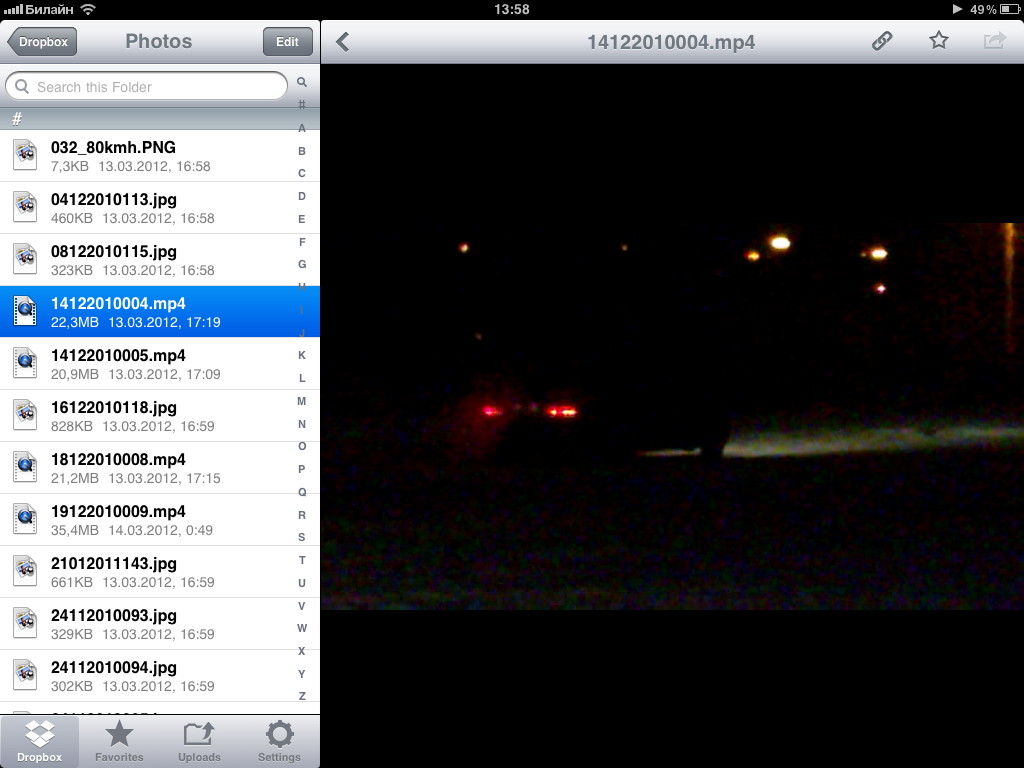The width and height of the screenshot is (1024, 768).
Task: Jump to letter S in index bar
Action: (302, 537)
